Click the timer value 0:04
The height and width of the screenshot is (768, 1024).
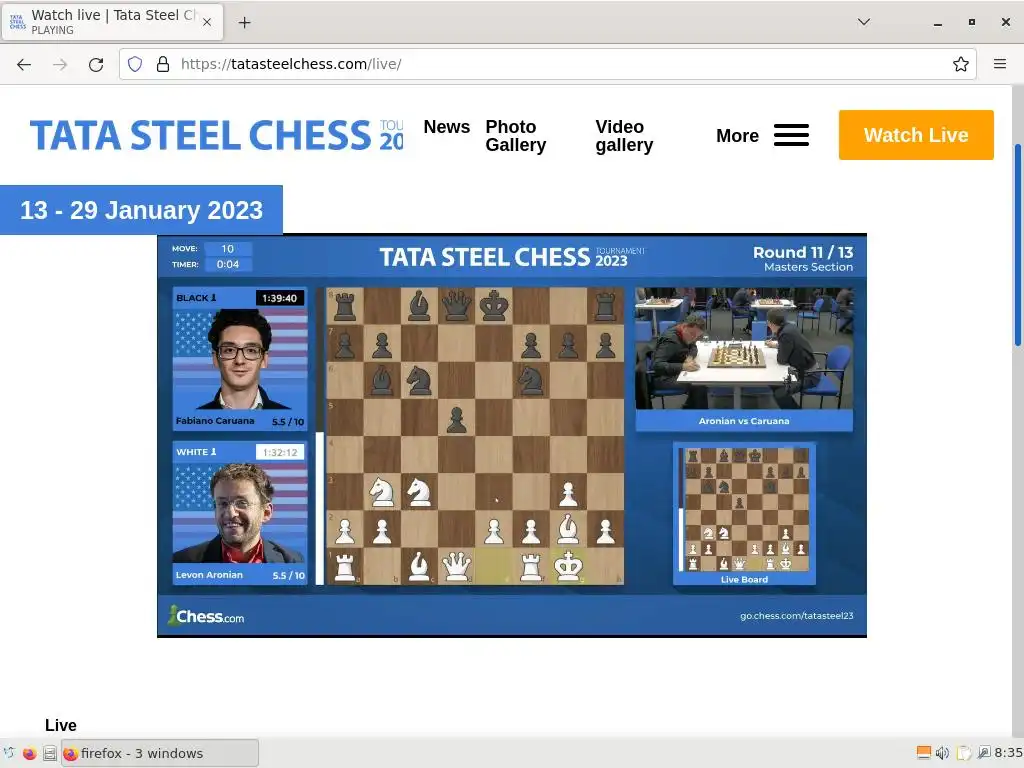(x=227, y=264)
